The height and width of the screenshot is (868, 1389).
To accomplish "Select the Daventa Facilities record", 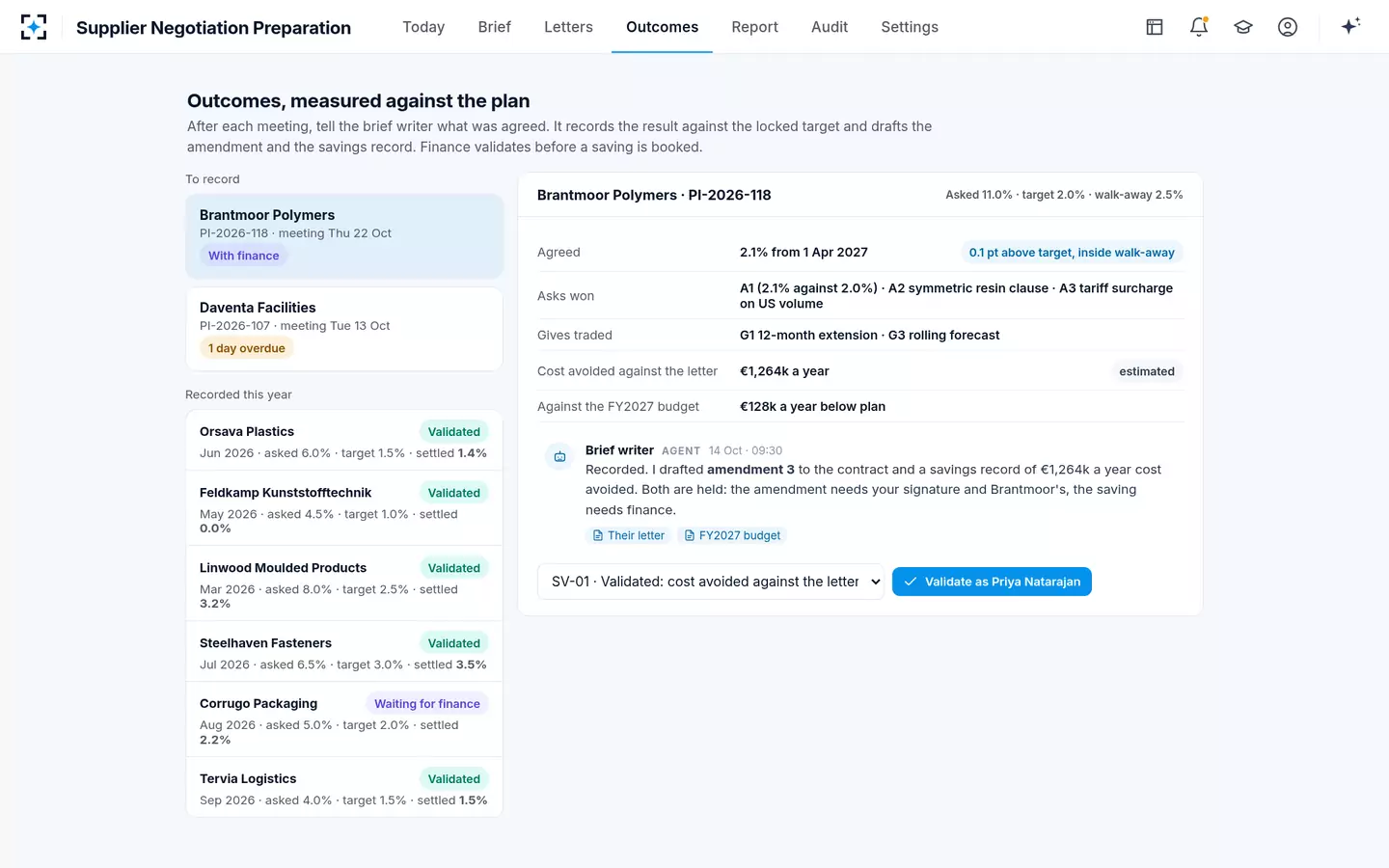I will (x=344, y=329).
